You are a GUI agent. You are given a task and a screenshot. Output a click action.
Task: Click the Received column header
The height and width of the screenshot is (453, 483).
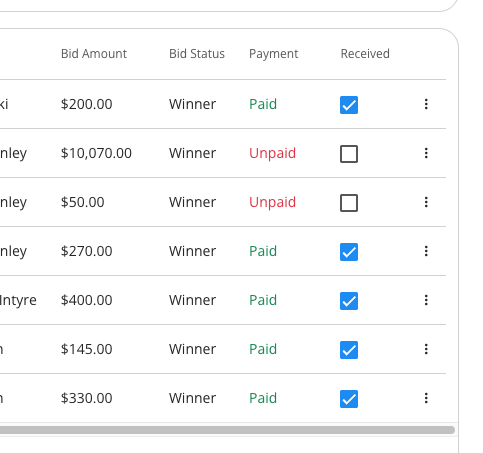point(365,54)
